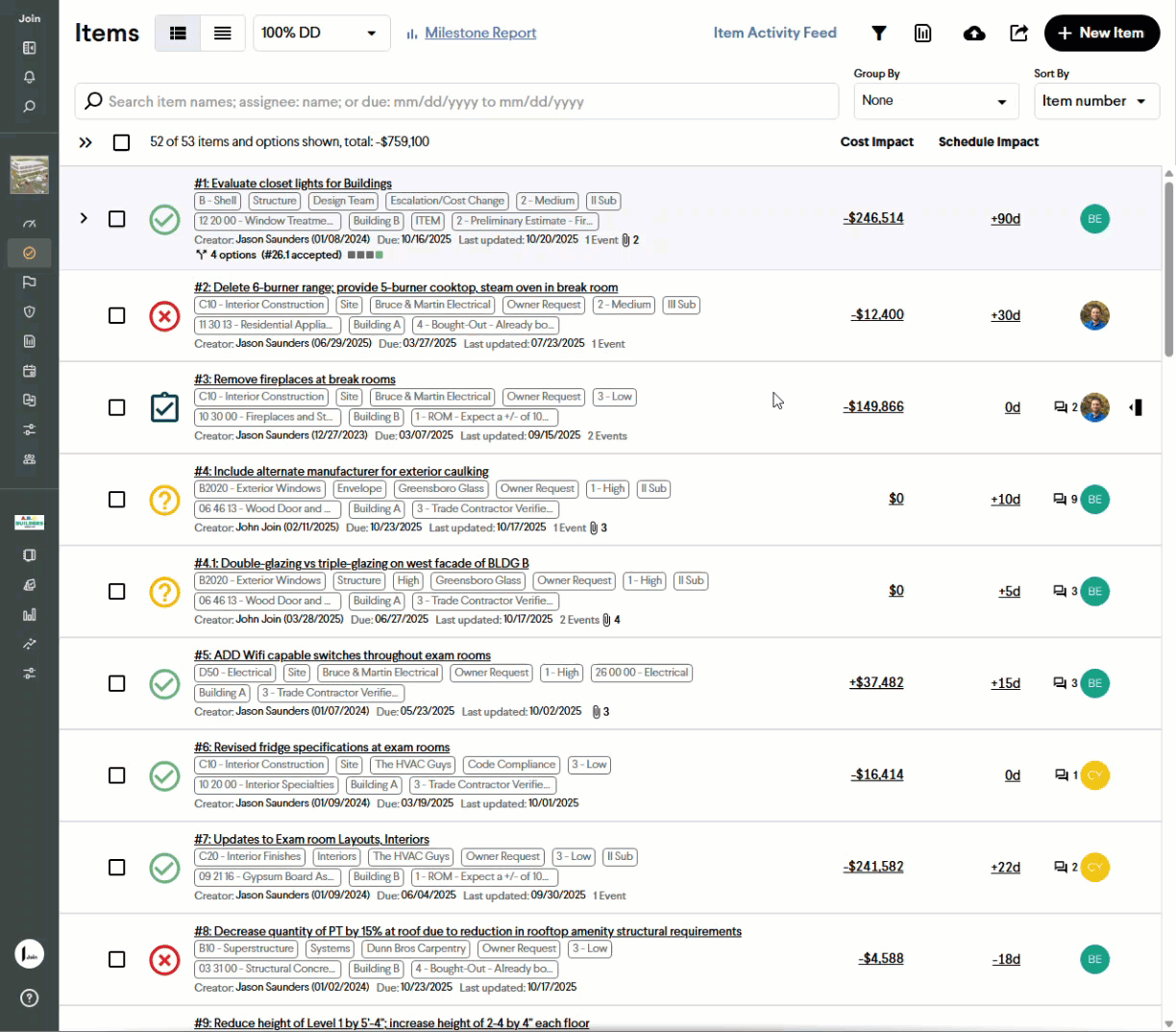Click the filter funnel icon
This screenshot has height=1032, width=1176.
pos(878,34)
